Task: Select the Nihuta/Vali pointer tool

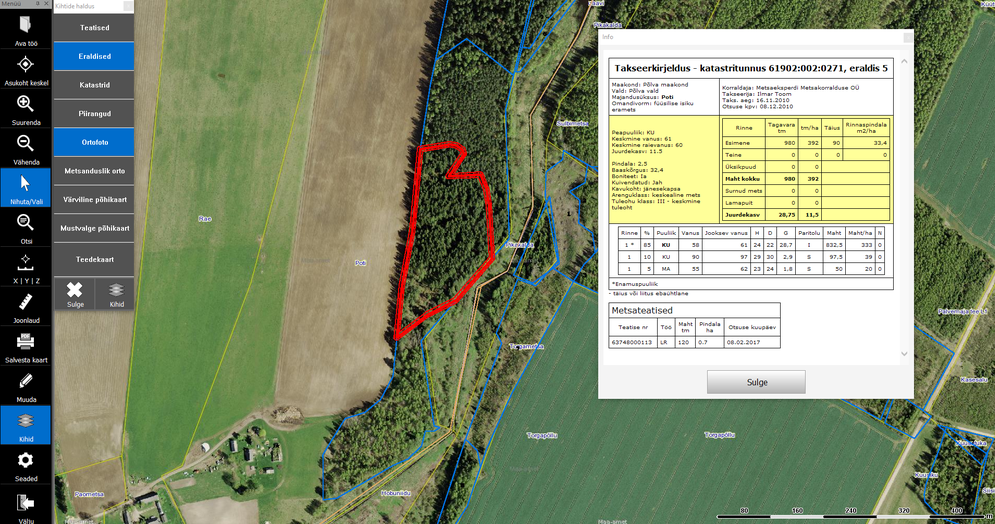Action: 25,185
